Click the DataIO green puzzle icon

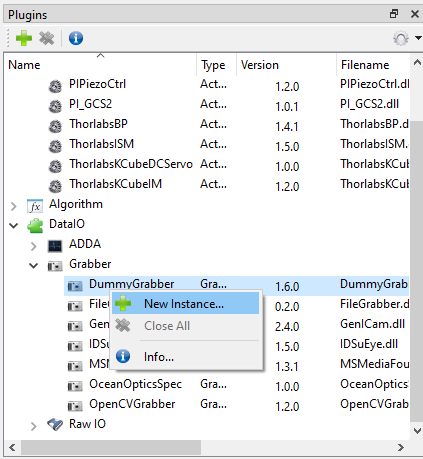pos(35,226)
